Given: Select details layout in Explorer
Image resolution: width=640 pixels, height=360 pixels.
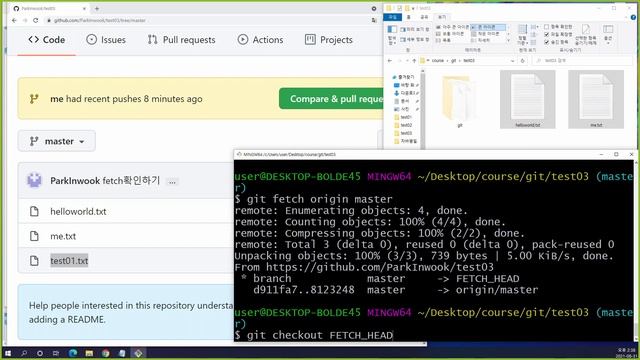Looking at the screenshot, I should 481,40.
